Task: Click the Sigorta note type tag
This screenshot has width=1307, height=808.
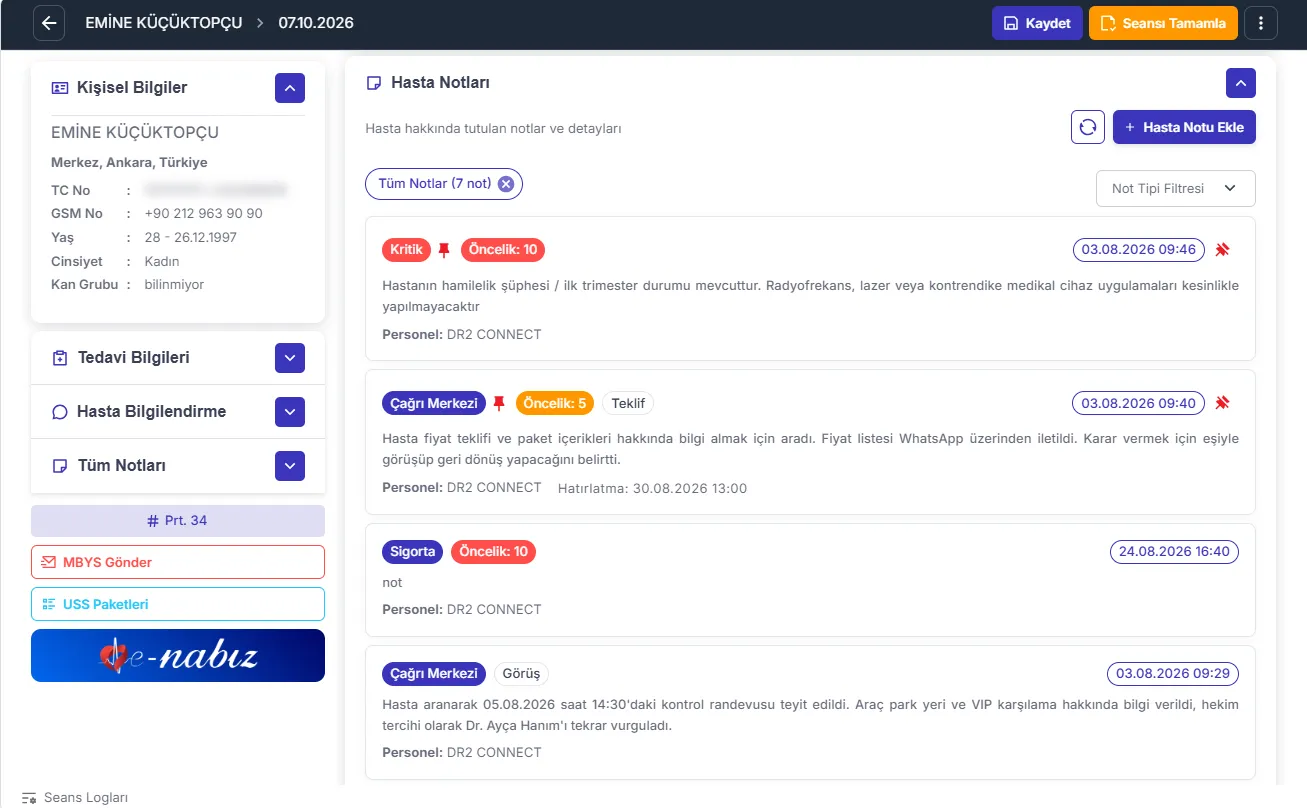Action: 412,551
